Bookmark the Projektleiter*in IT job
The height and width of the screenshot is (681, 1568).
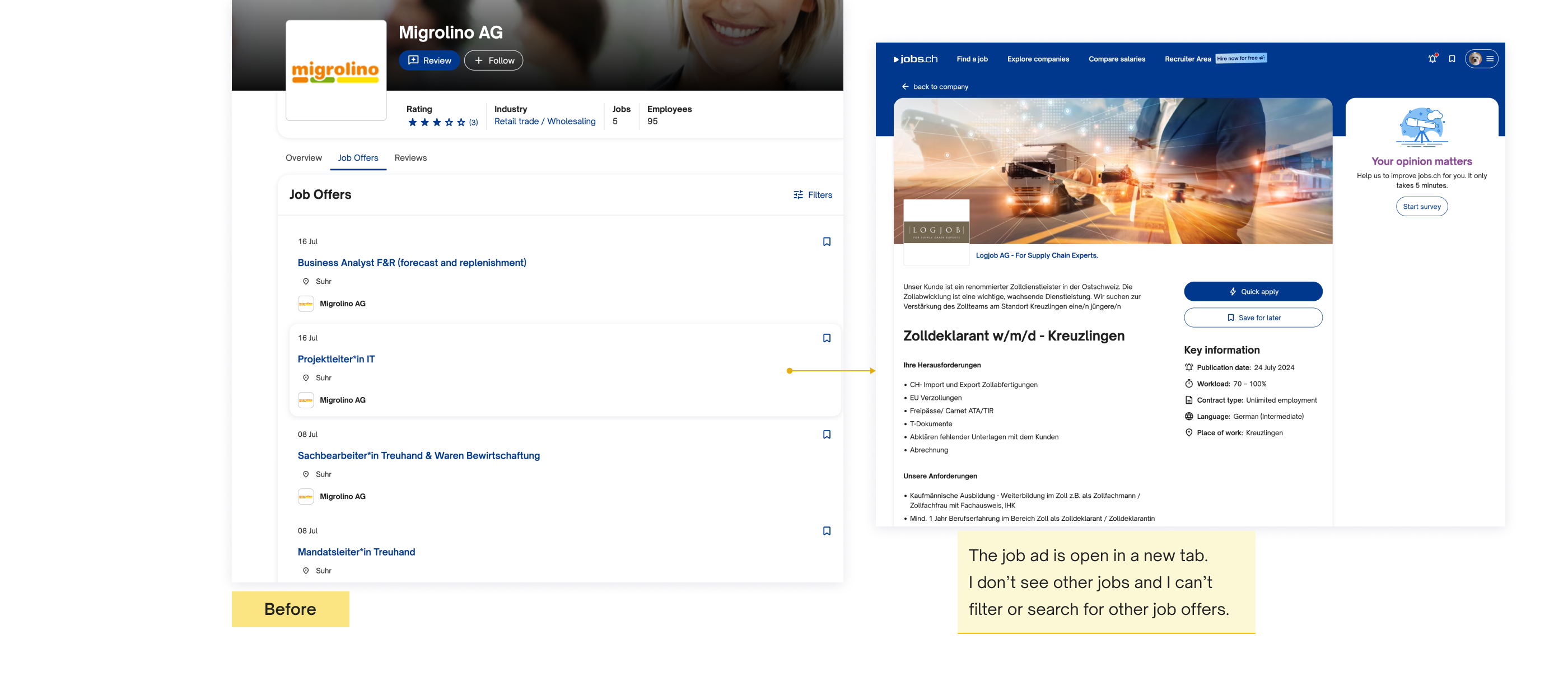(x=826, y=338)
